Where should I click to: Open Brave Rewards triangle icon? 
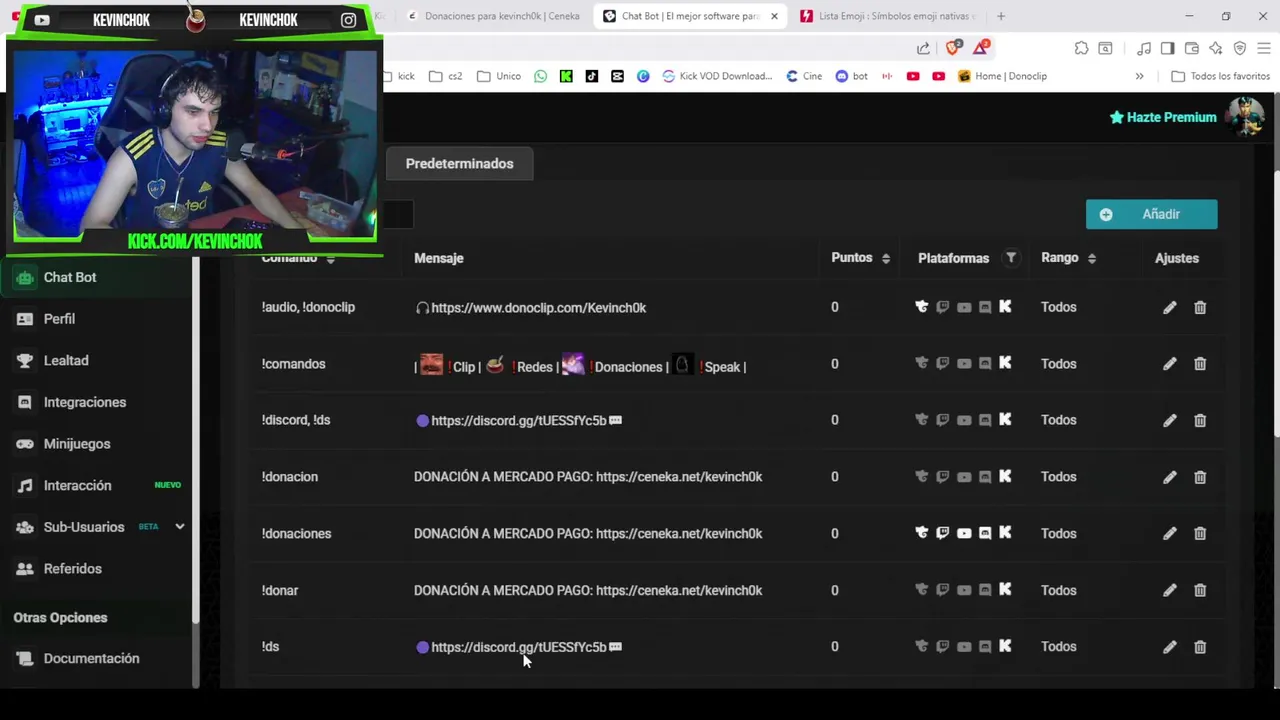click(x=982, y=47)
